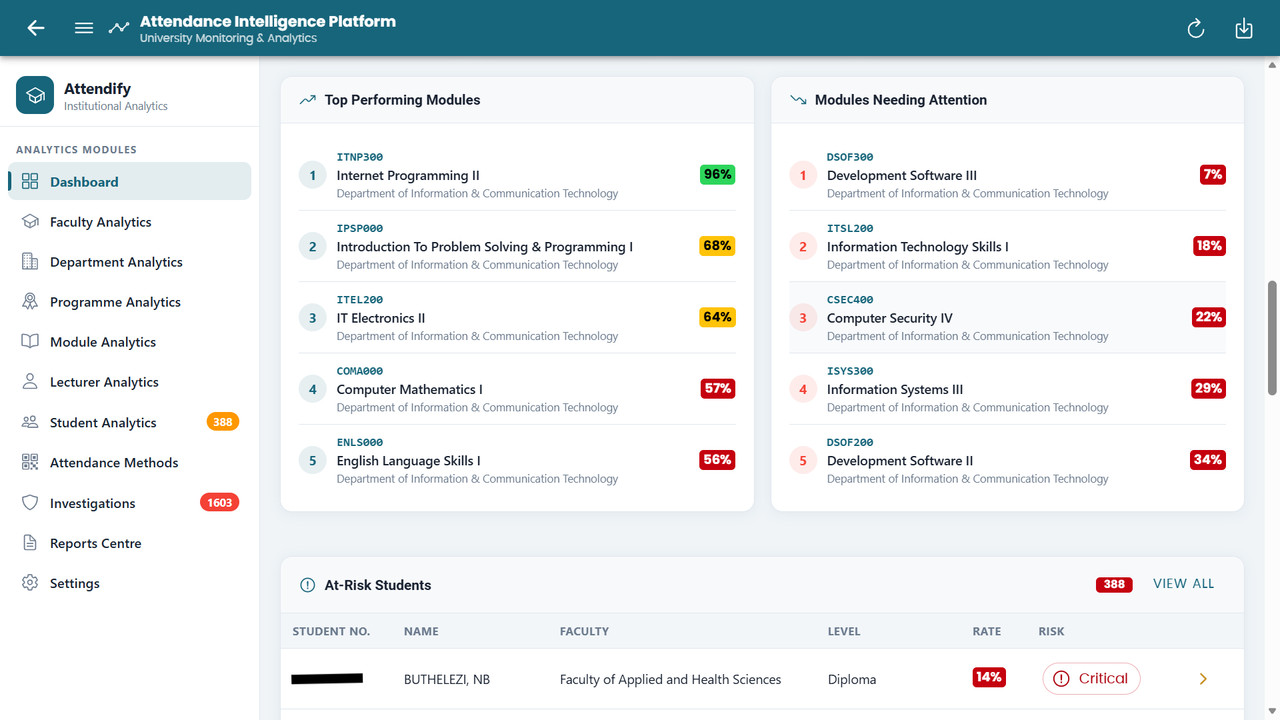Image resolution: width=1280 pixels, height=720 pixels.
Task: Open the Investigations section
Action: point(130,503)
